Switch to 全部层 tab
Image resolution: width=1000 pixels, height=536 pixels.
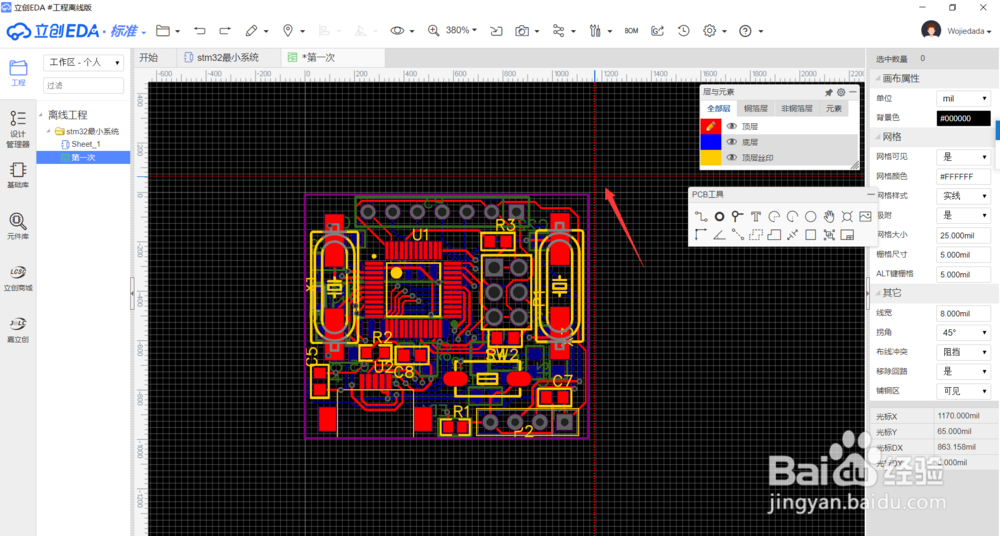(x=719, y=108)
